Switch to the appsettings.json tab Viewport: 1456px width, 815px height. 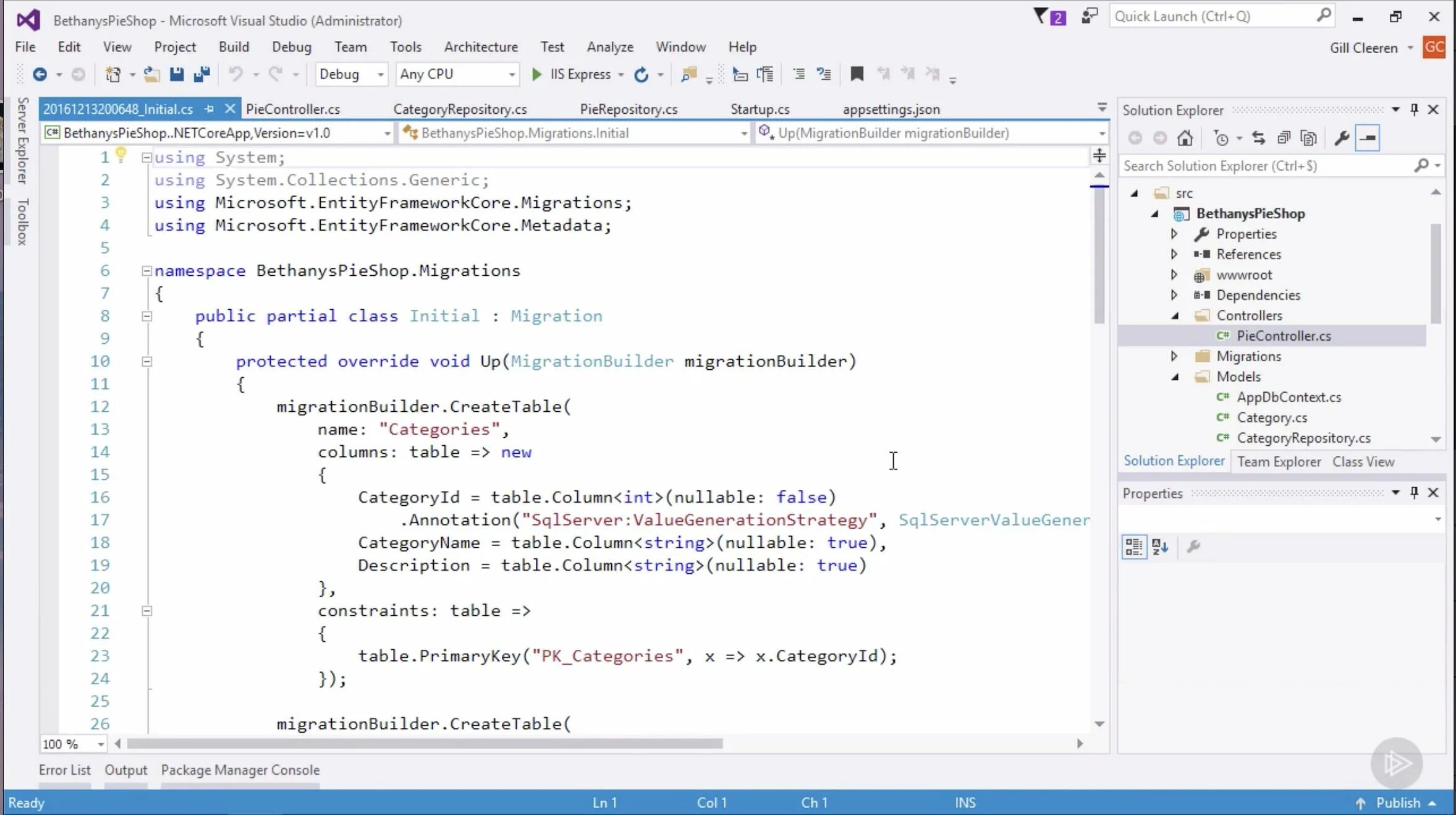pyautogui.click(x=890, y=108)
